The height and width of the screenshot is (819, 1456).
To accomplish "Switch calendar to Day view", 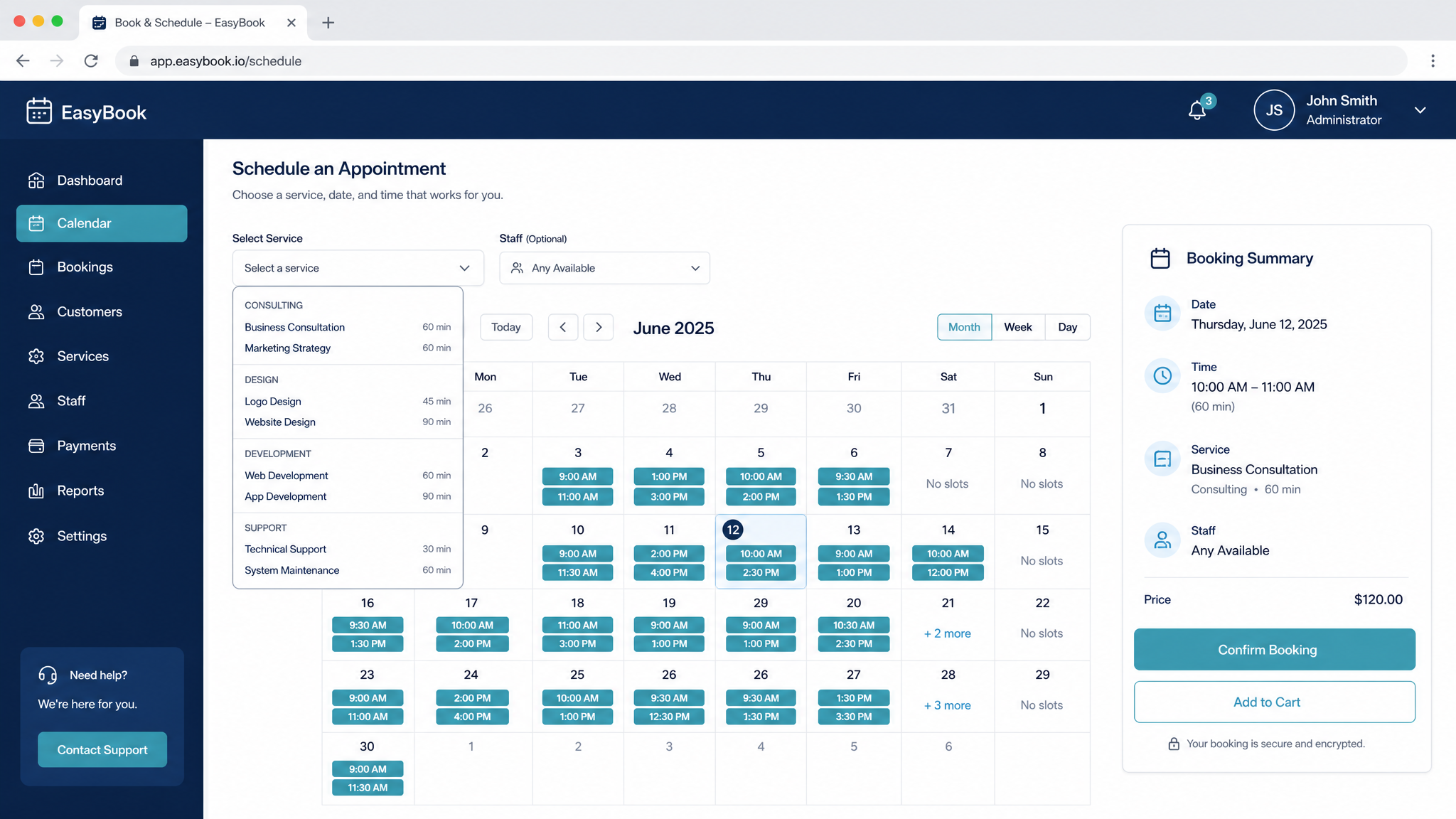I will pos(1067,327).
